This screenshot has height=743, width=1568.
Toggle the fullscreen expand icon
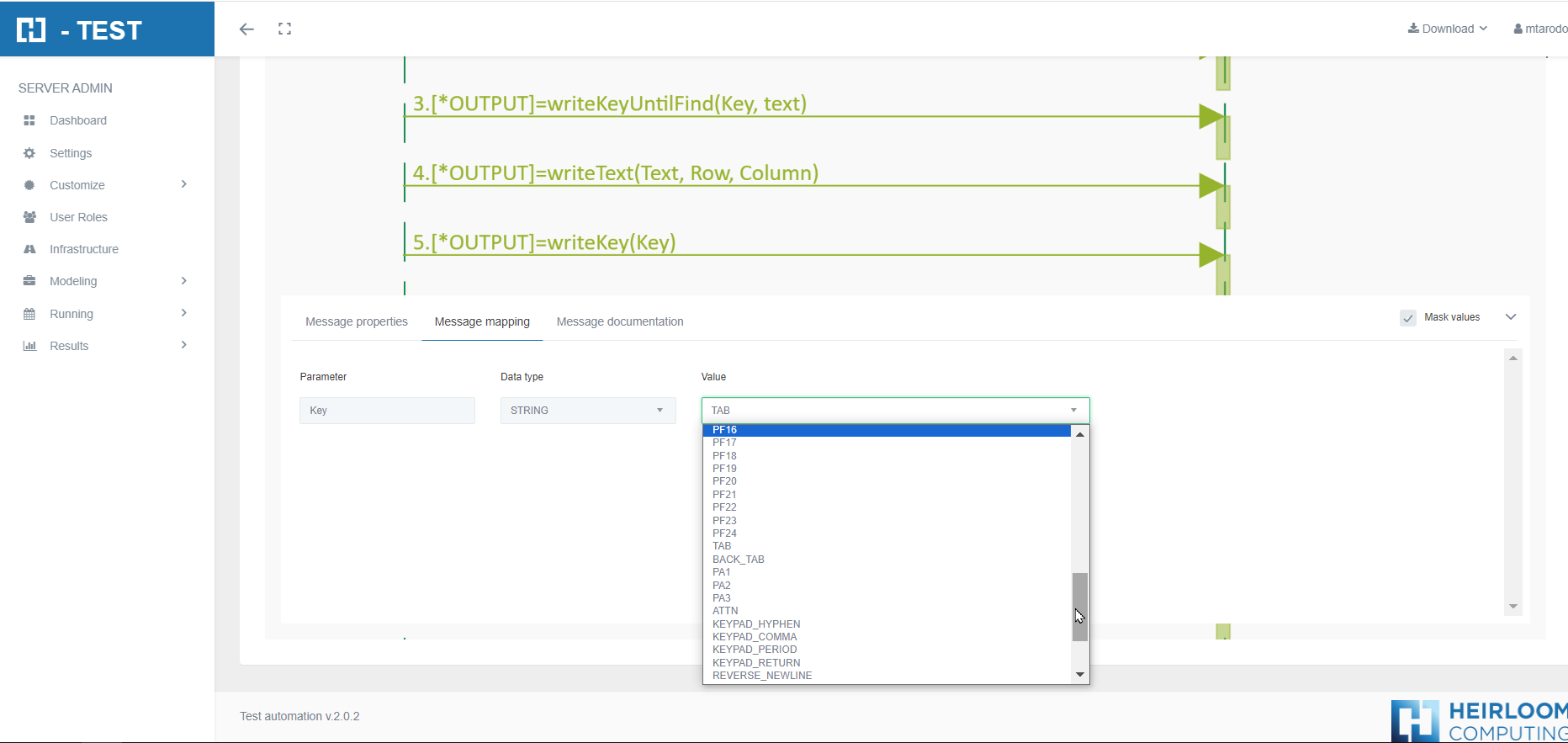tap(285, 29)
